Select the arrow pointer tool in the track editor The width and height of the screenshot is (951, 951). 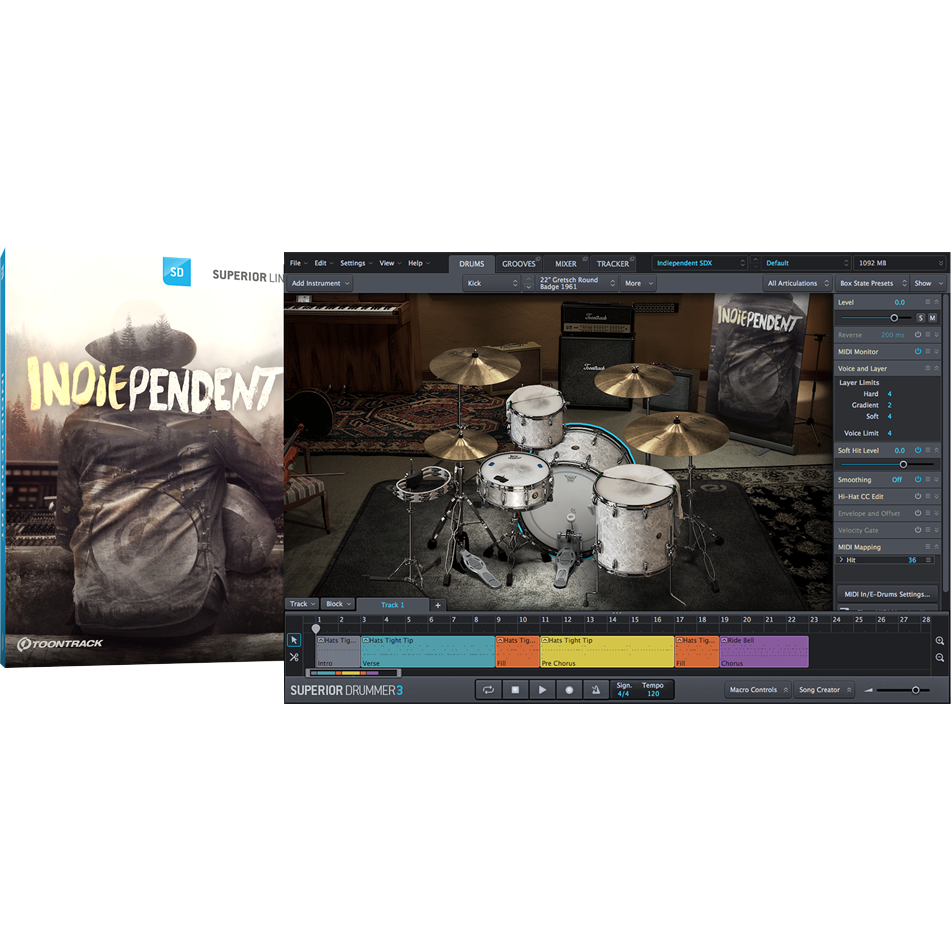[x=294, y=640]
